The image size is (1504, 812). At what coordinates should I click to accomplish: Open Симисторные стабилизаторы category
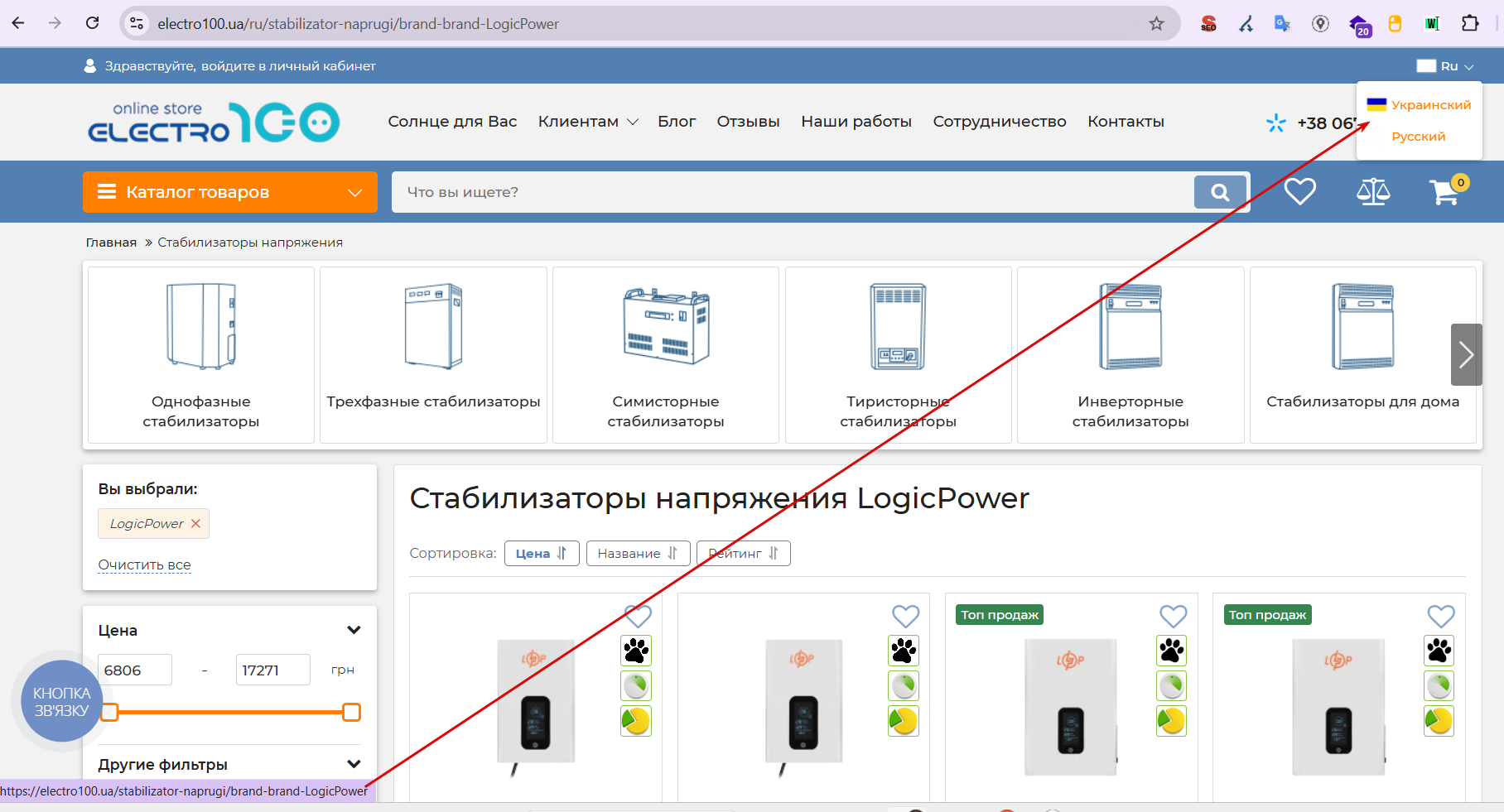coord(666,355)
